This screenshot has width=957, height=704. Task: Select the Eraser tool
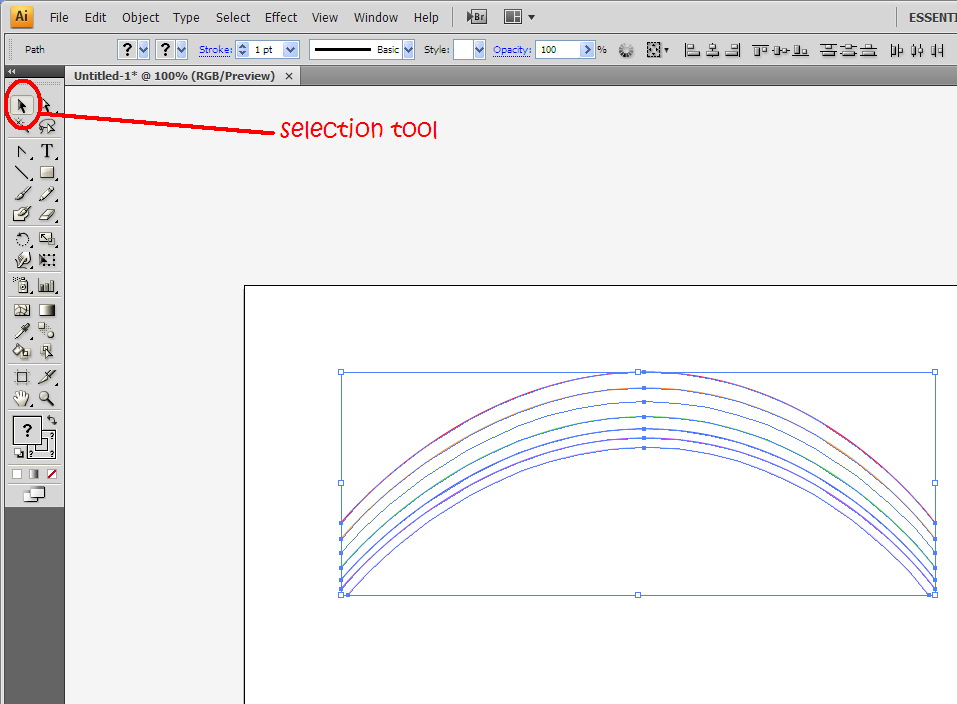click(47, 215)
